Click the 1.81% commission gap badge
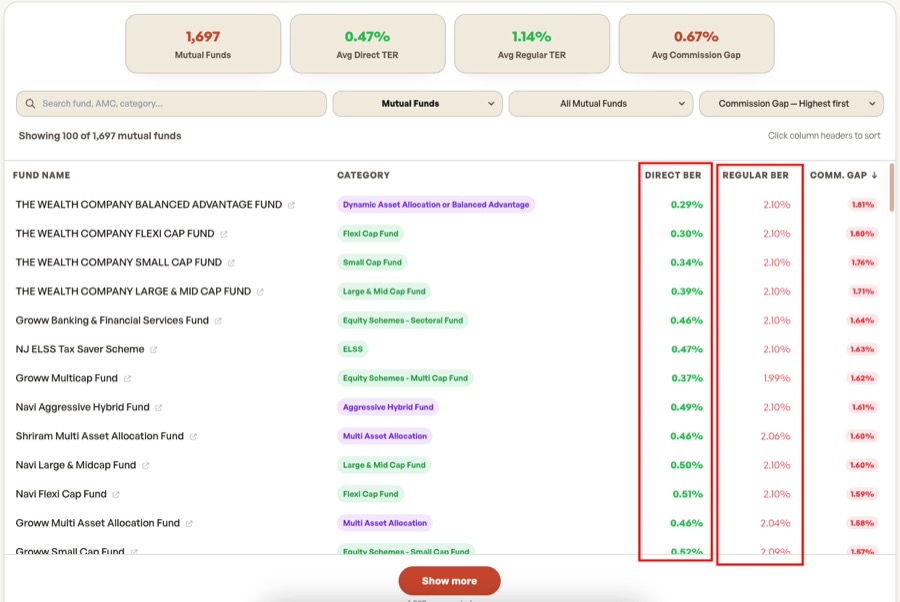Screen dimensions: 900x602 (863, 205)
